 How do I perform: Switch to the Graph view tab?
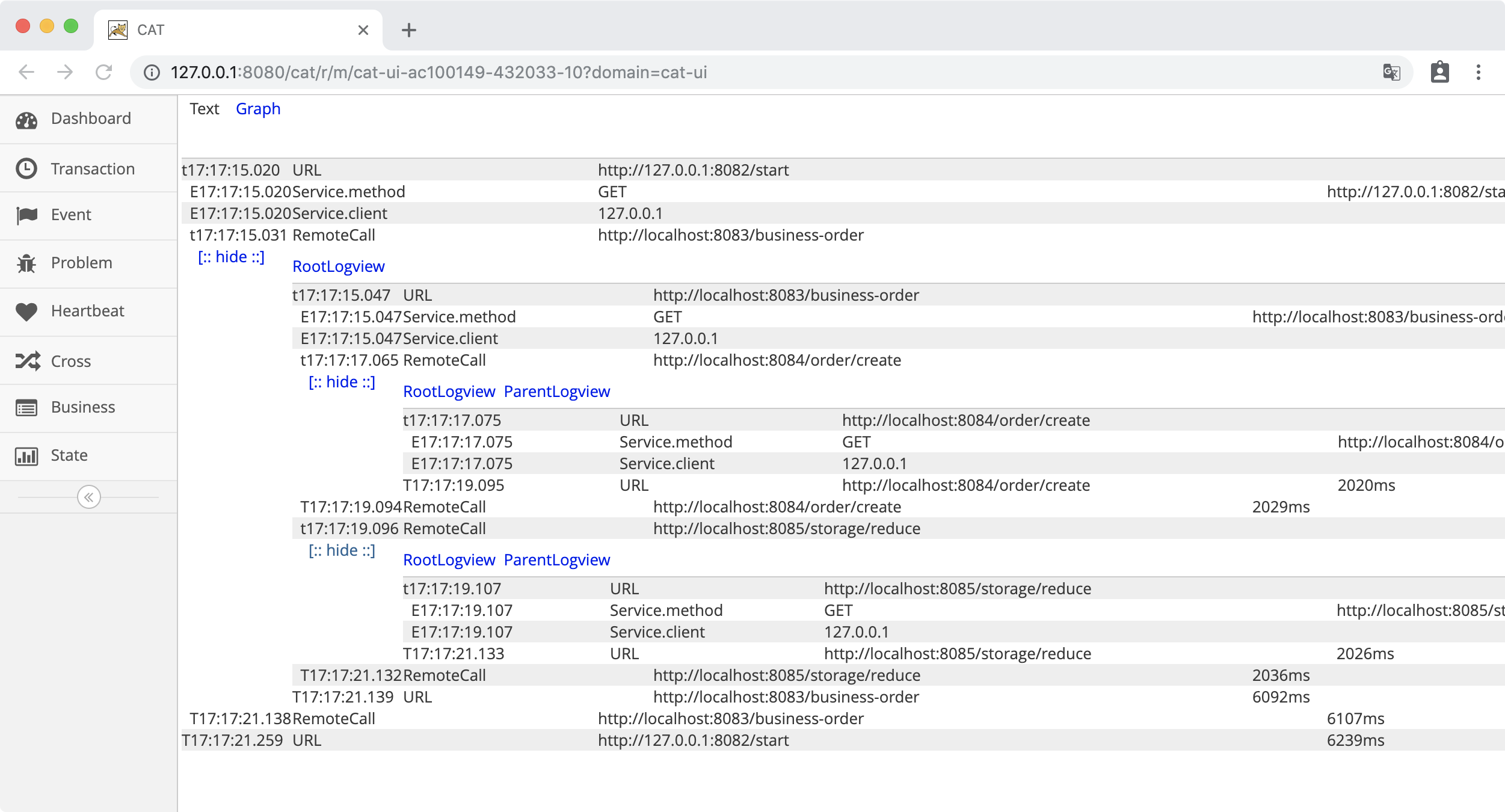258,109
